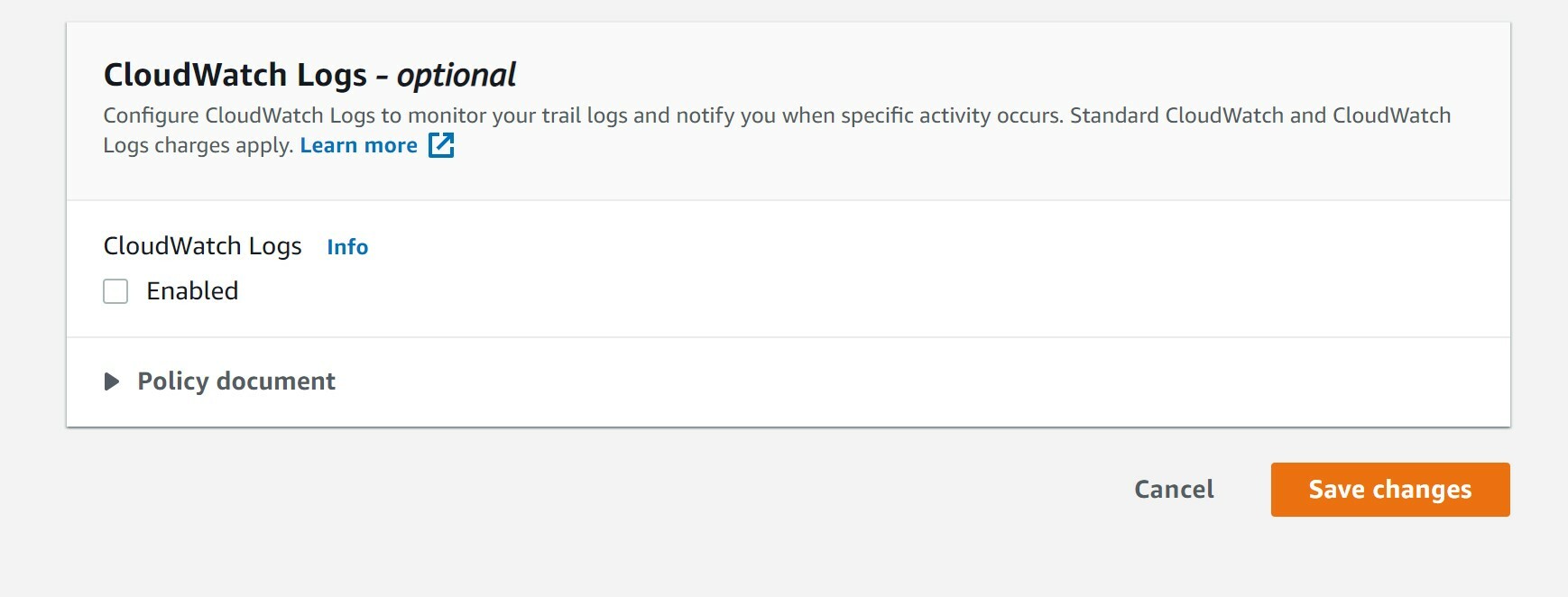This screenshot has height=597, width=1568.
Task: Click the CloudWatch Logs field label
Action: 202,246
